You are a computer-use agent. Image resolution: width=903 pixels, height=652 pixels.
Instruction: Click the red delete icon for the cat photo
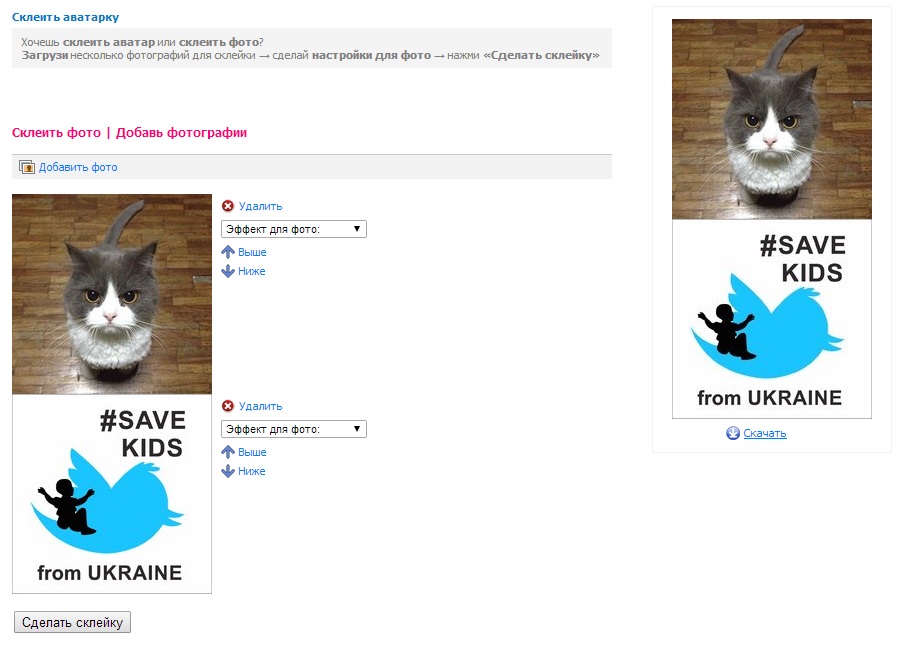point(228,206)
